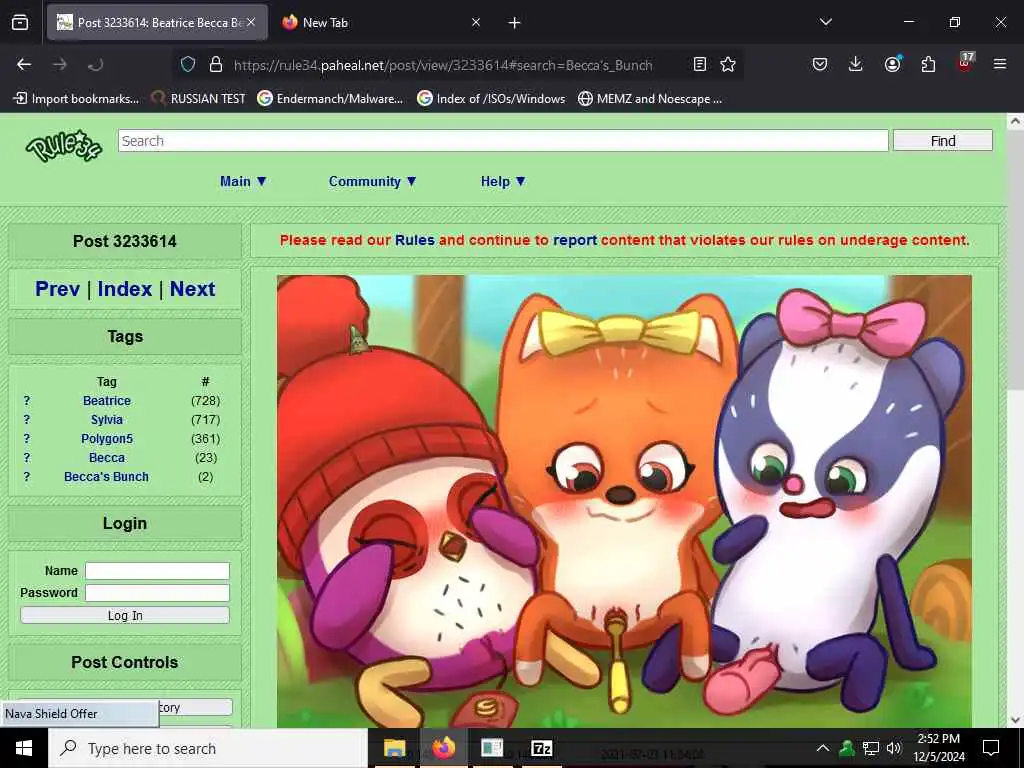
Task: Open the report link in the notice
Action: pyautogui.click(x=575, y=240)
